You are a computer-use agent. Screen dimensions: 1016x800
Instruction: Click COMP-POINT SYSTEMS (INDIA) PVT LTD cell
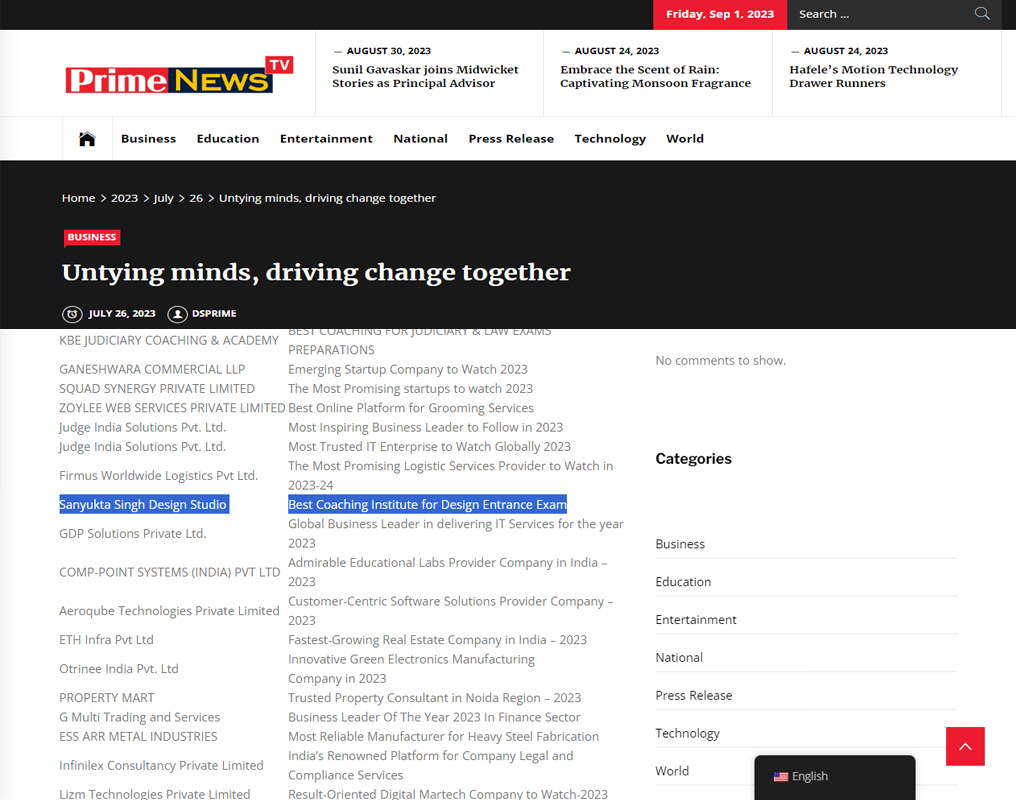169,573
